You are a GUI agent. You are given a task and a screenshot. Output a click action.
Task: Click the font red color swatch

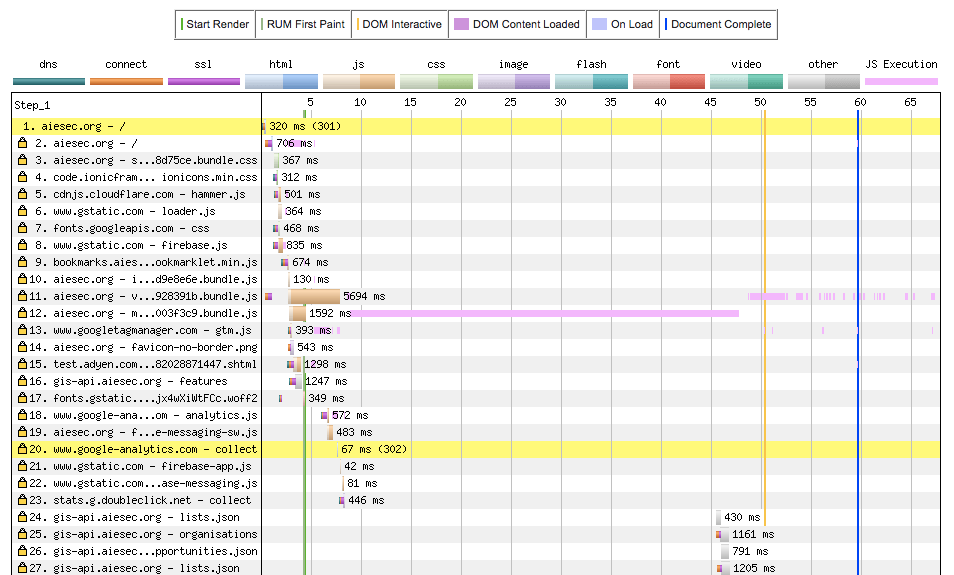tap(669, 82)
